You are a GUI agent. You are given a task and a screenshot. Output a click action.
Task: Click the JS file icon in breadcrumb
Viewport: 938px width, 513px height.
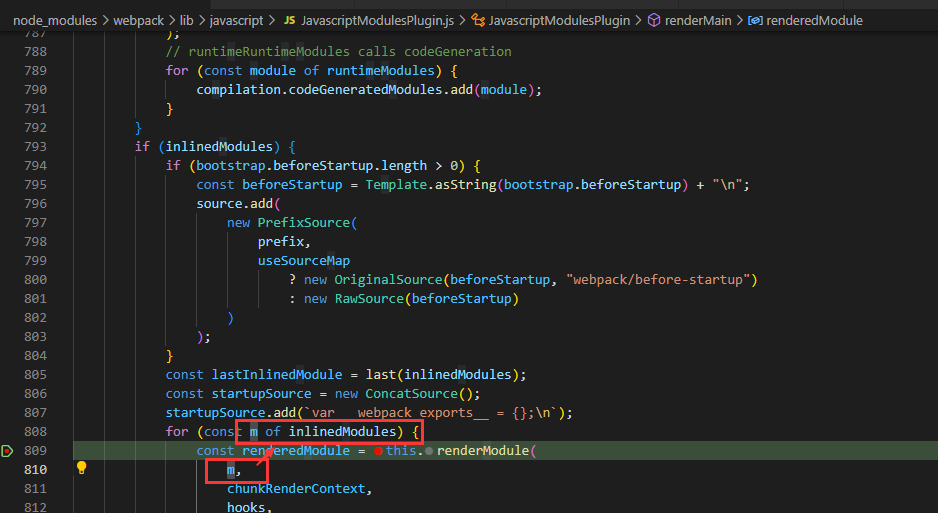pyautogui.click(x=290, y=20)
